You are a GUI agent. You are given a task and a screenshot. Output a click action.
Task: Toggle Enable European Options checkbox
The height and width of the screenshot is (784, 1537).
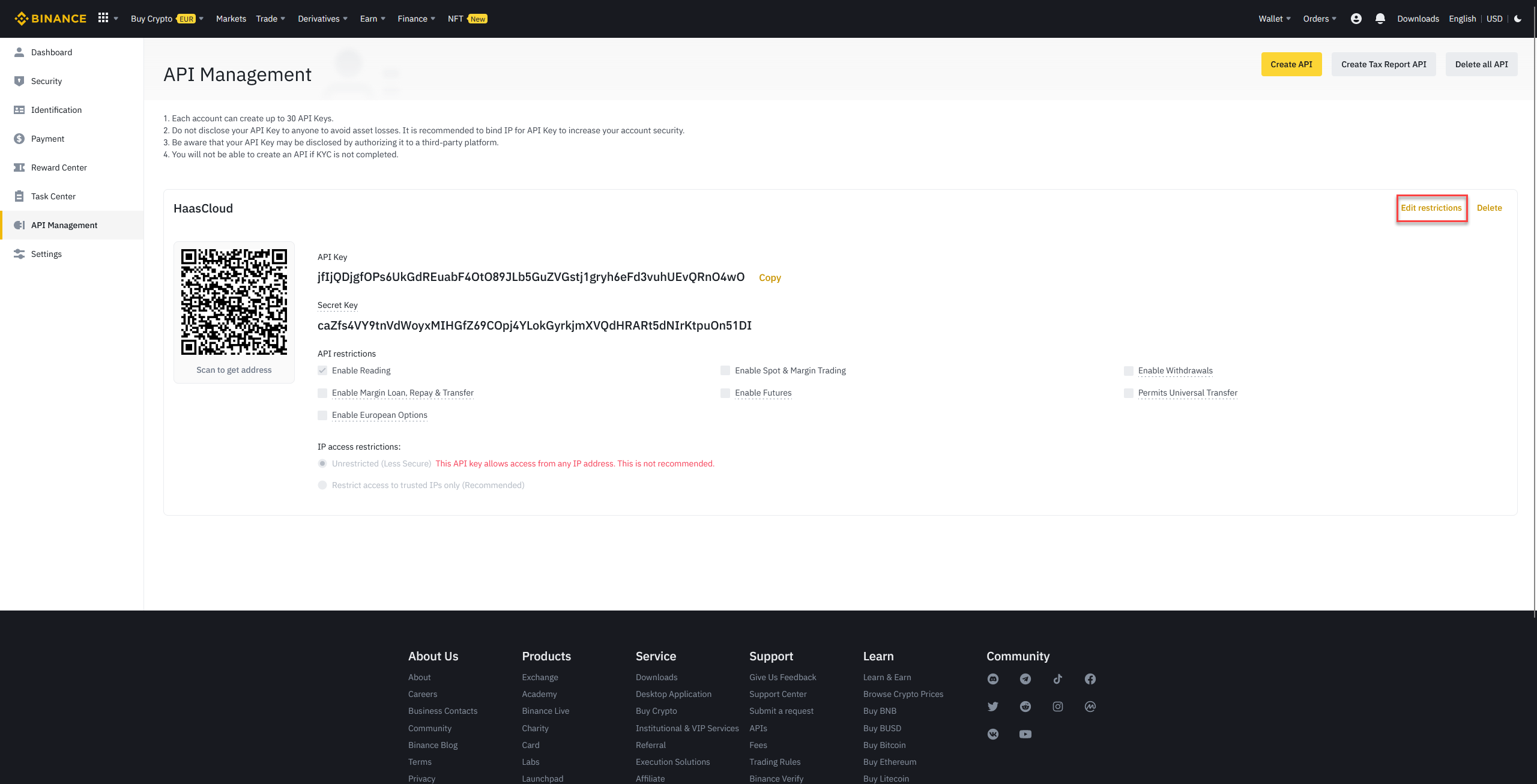click(322, 415)
